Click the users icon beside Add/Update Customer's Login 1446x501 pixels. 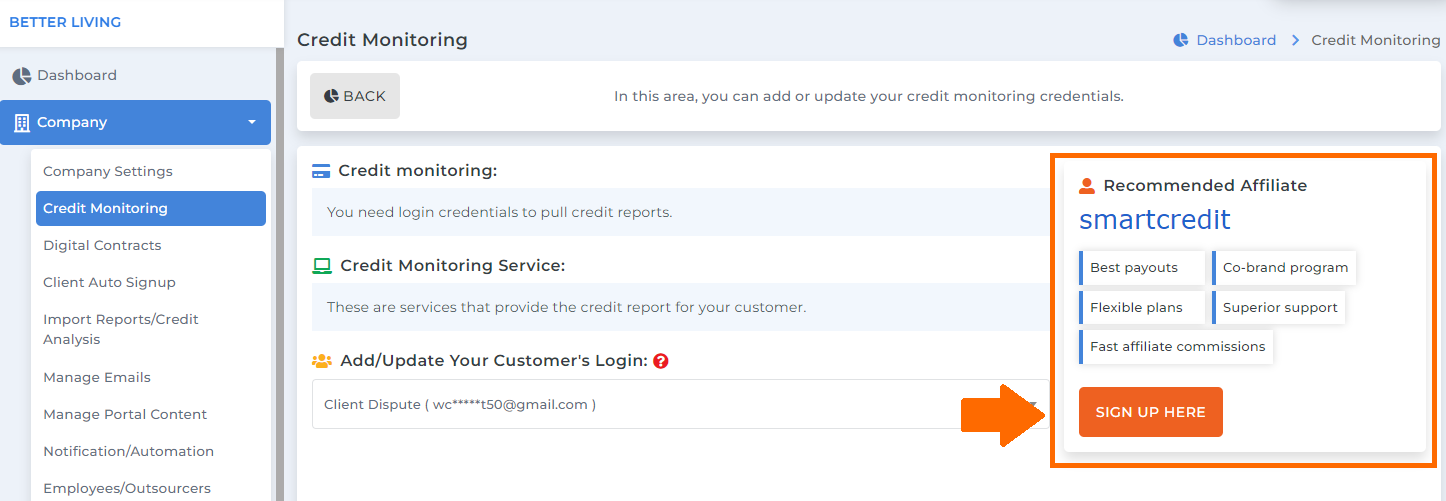click(x=322, y=361)
